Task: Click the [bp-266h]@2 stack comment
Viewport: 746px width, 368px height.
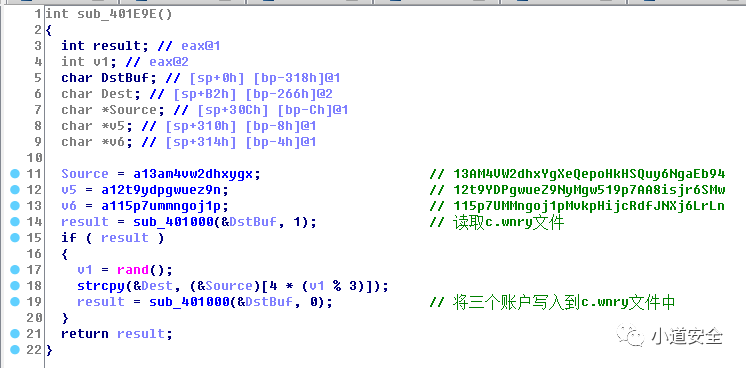Action: 289,94
